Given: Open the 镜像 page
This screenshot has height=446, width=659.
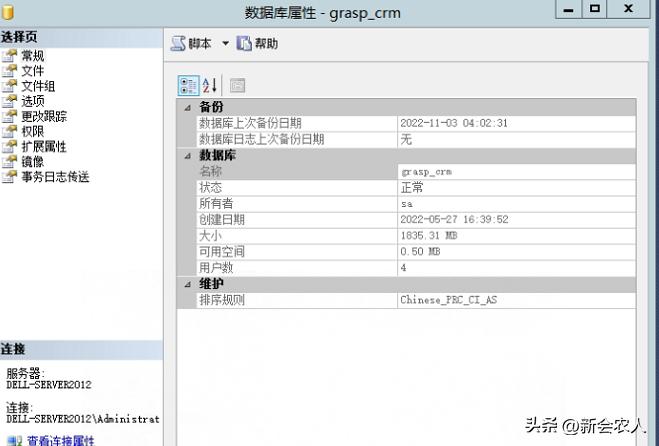Looking at the screenshot, I should 33,161.
